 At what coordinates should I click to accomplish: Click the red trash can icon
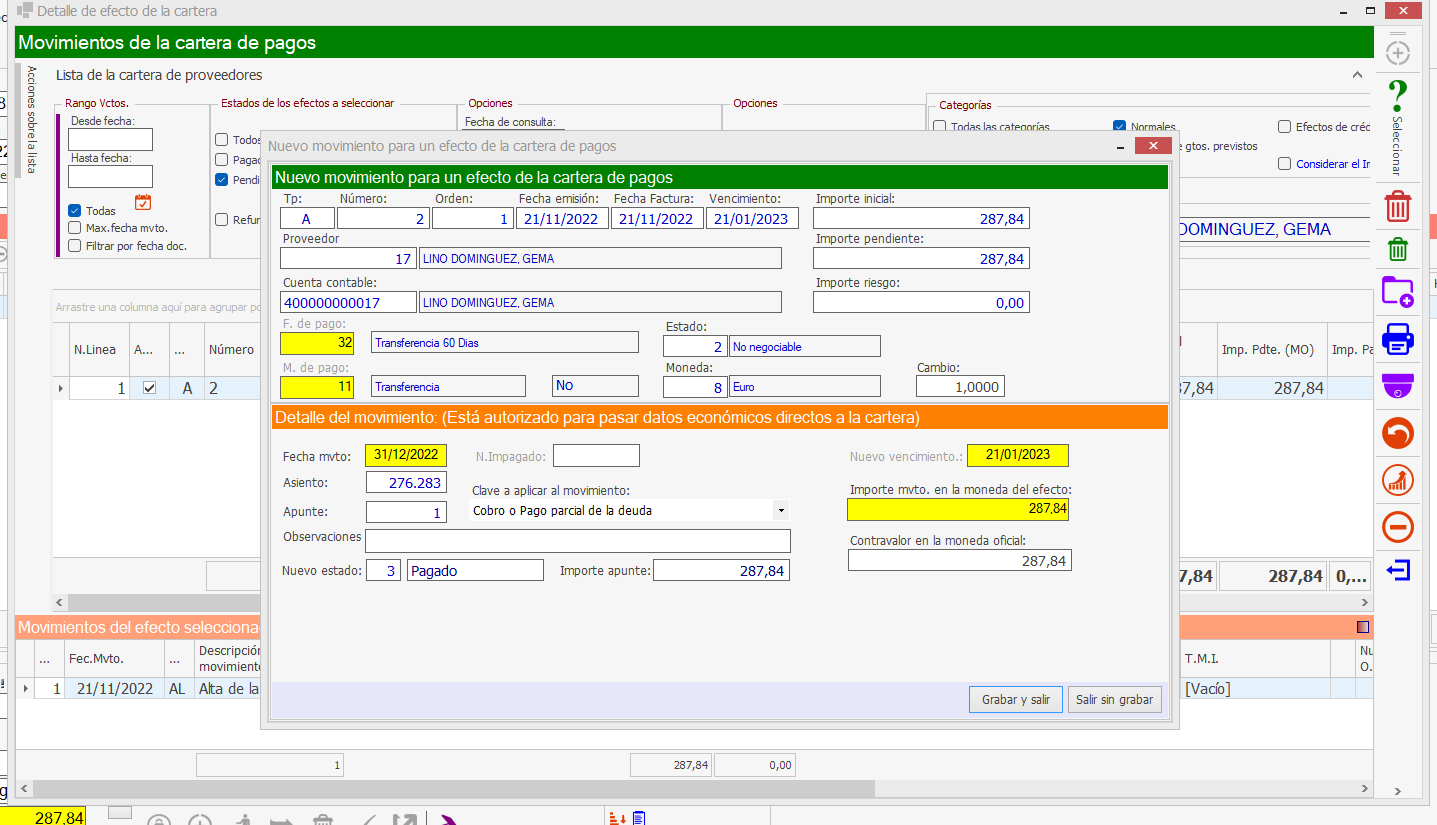[x=1397, y=208]
